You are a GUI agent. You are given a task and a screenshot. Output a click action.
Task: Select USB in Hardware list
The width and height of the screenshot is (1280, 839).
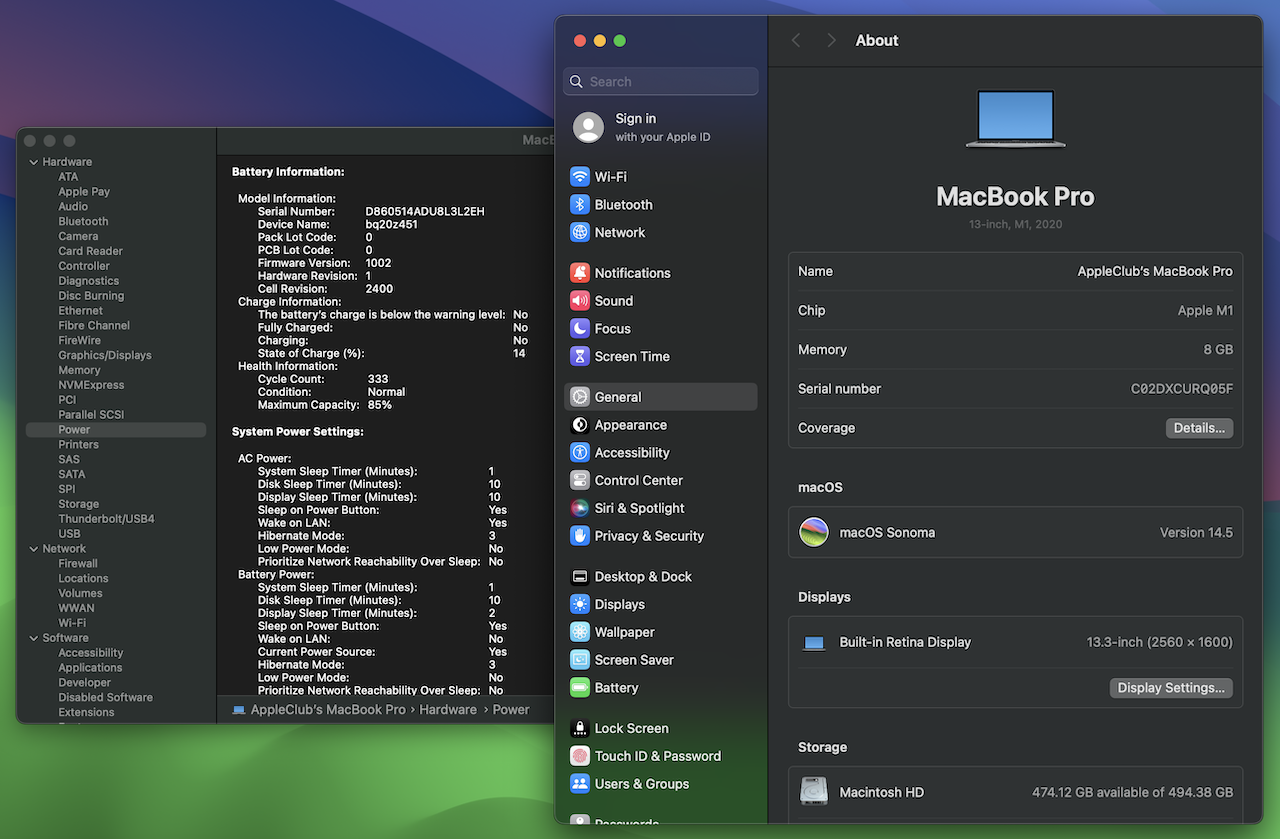pos(69,534)
